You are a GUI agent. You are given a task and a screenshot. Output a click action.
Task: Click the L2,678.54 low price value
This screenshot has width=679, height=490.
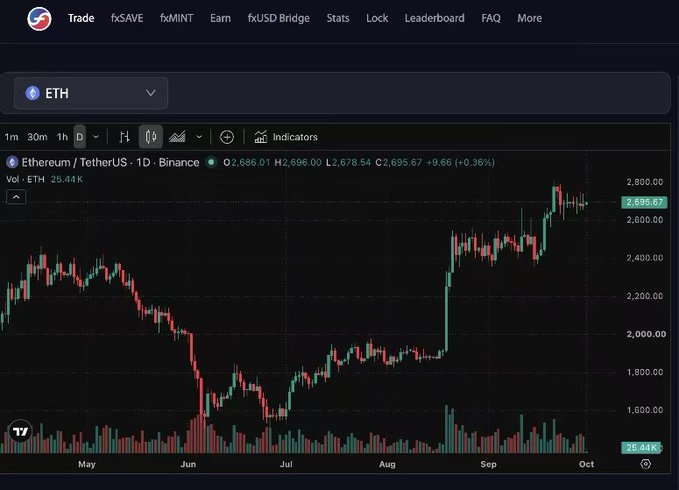pyautogui.click(x=348, y=162)
